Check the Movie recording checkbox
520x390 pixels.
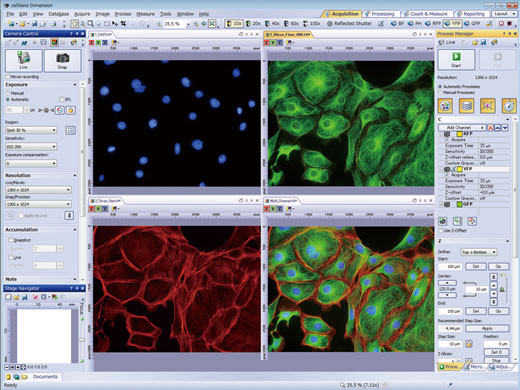(x=8, y=77)
